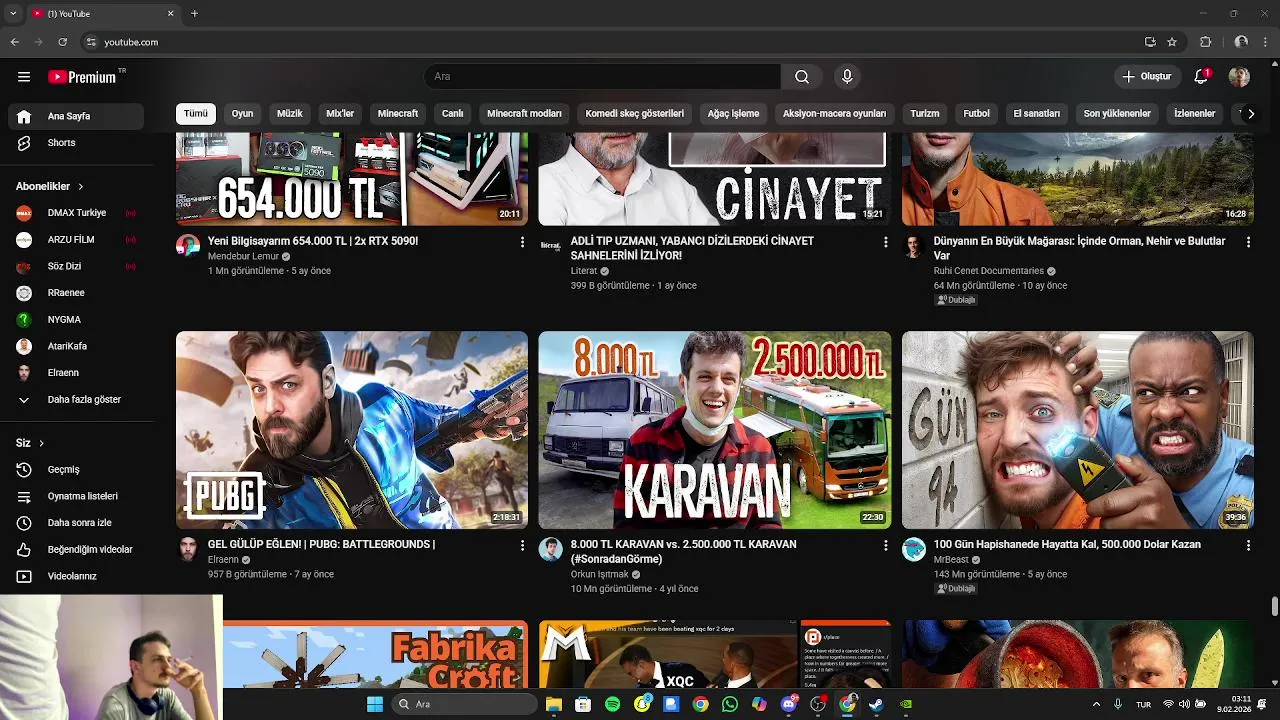Image resolution: width=1280 pixels, height=720 pixels.
Task: Click the browser reload button
Action: 63,42
